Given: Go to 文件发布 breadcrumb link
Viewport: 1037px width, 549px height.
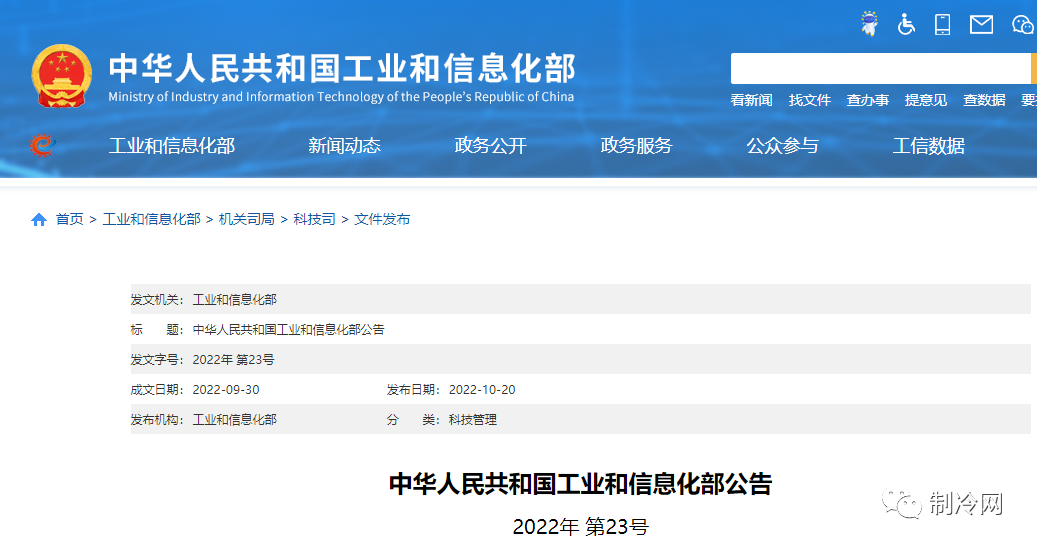Looking at the screenshot, I should (382, 219).
